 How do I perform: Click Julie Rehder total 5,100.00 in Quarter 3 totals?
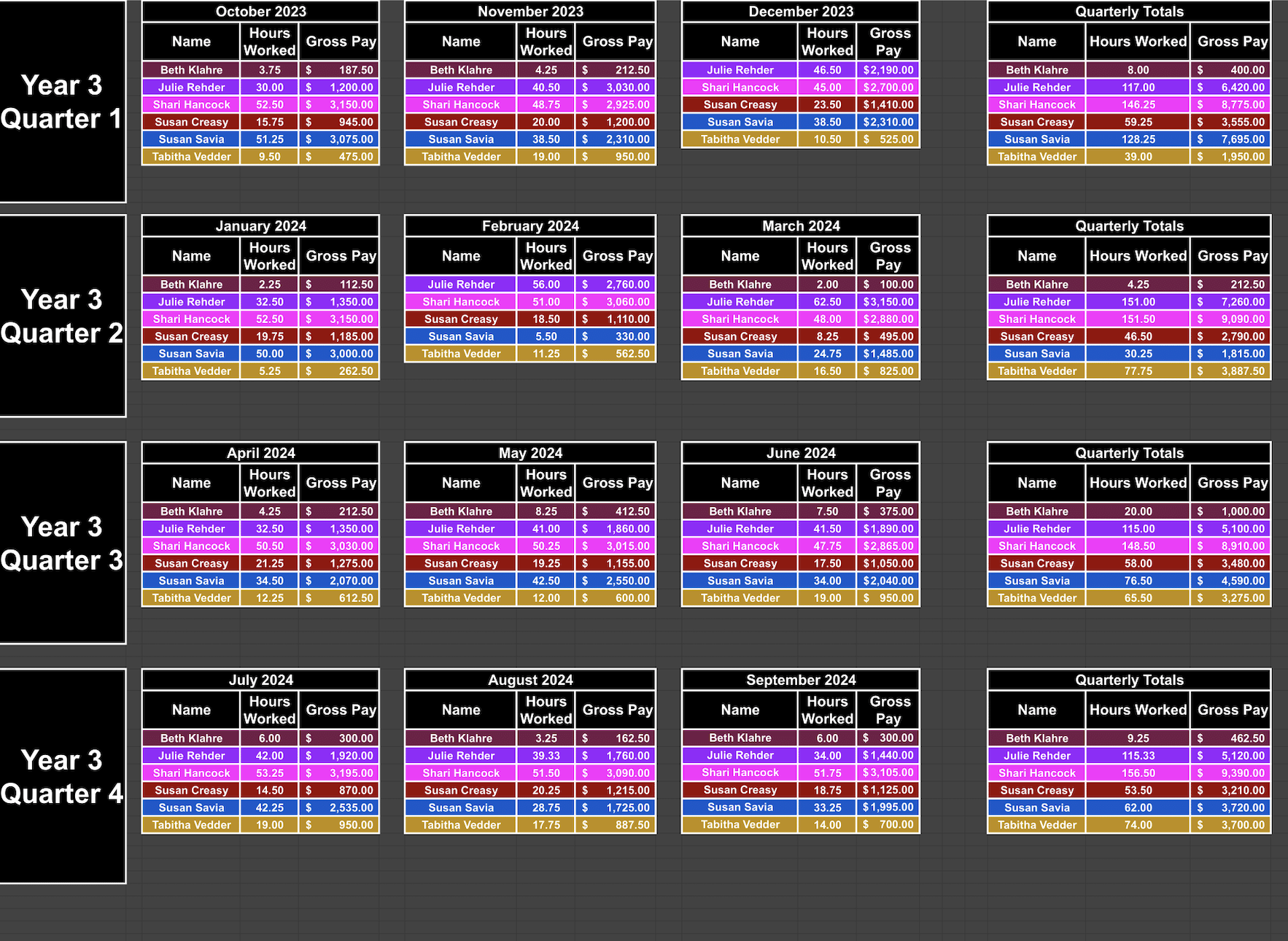1232,529
